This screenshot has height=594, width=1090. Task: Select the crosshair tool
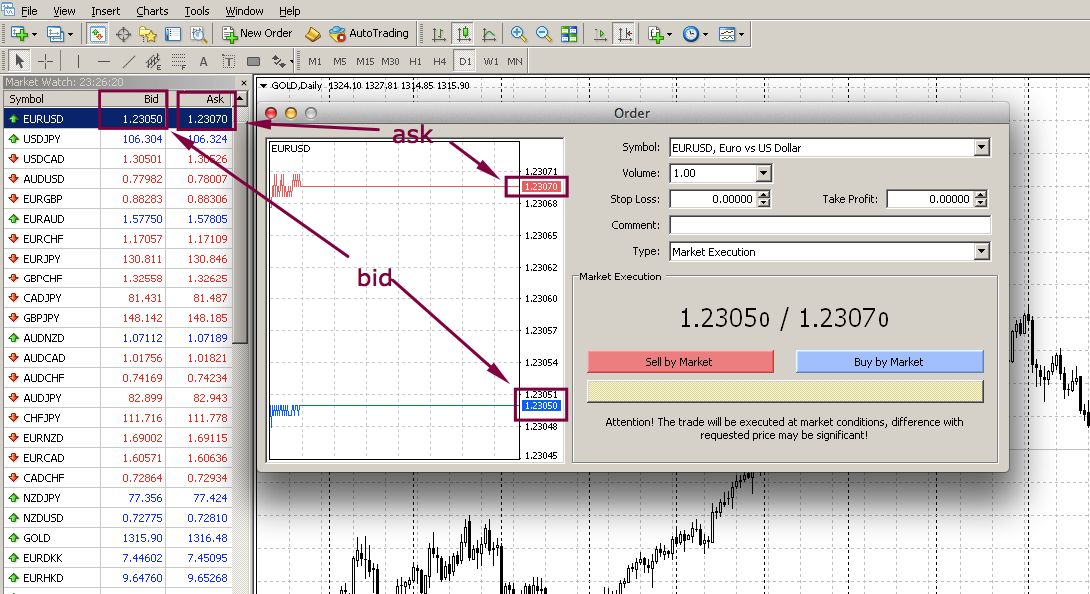46,61
